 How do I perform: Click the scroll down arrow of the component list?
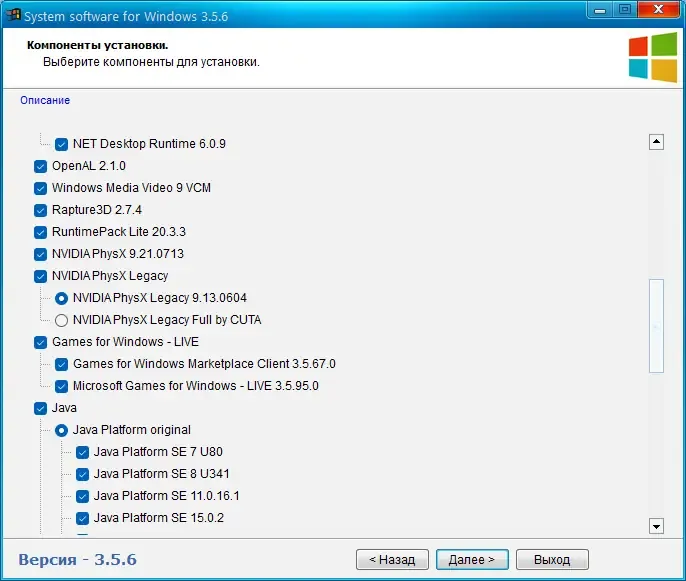point(656,526)
